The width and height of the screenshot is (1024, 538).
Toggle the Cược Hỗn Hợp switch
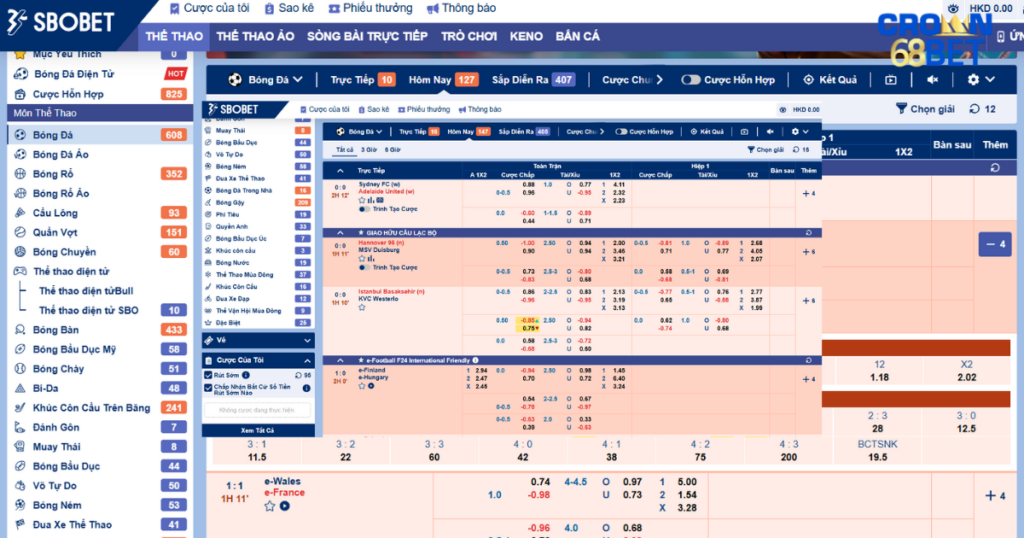tap(691, 80)
